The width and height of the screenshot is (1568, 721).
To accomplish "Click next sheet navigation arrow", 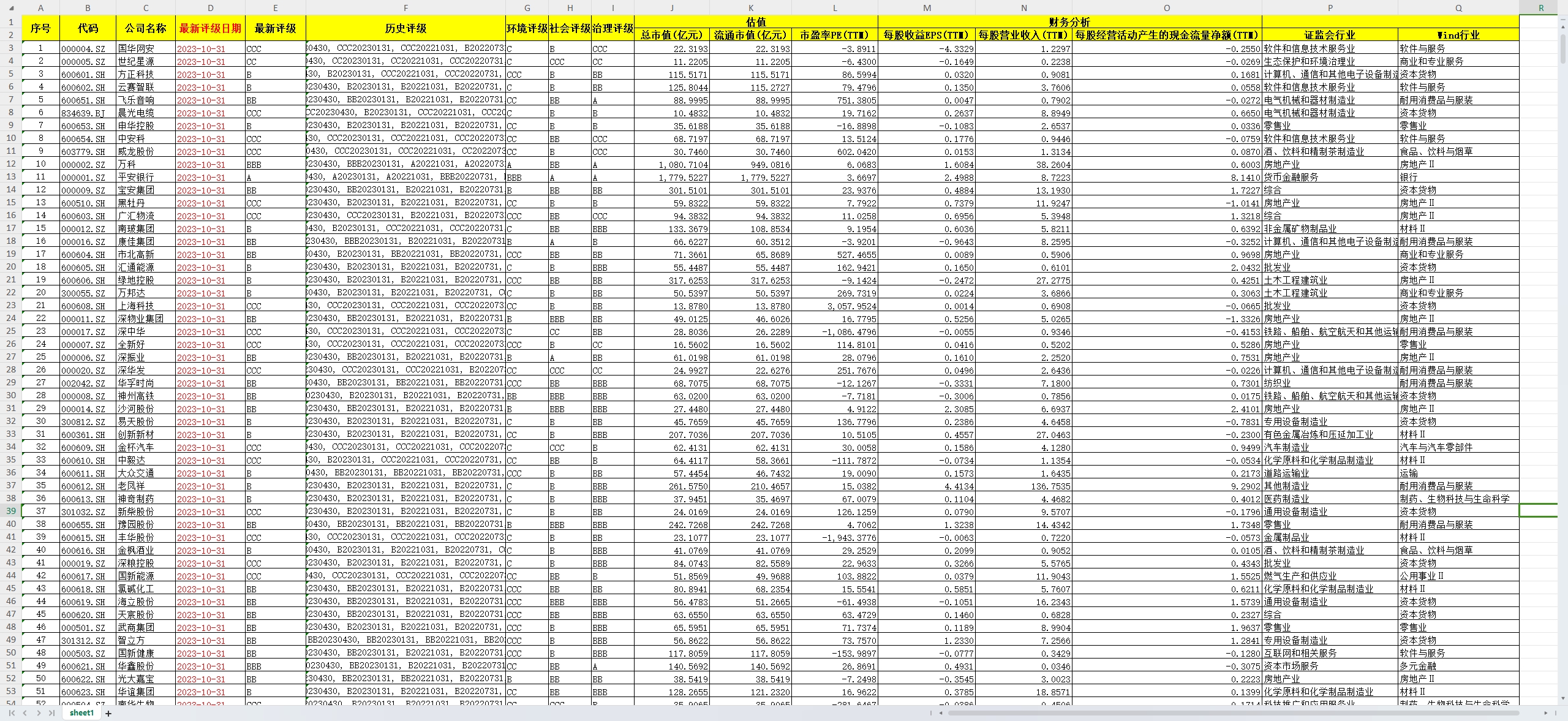I will coord(39,713).
